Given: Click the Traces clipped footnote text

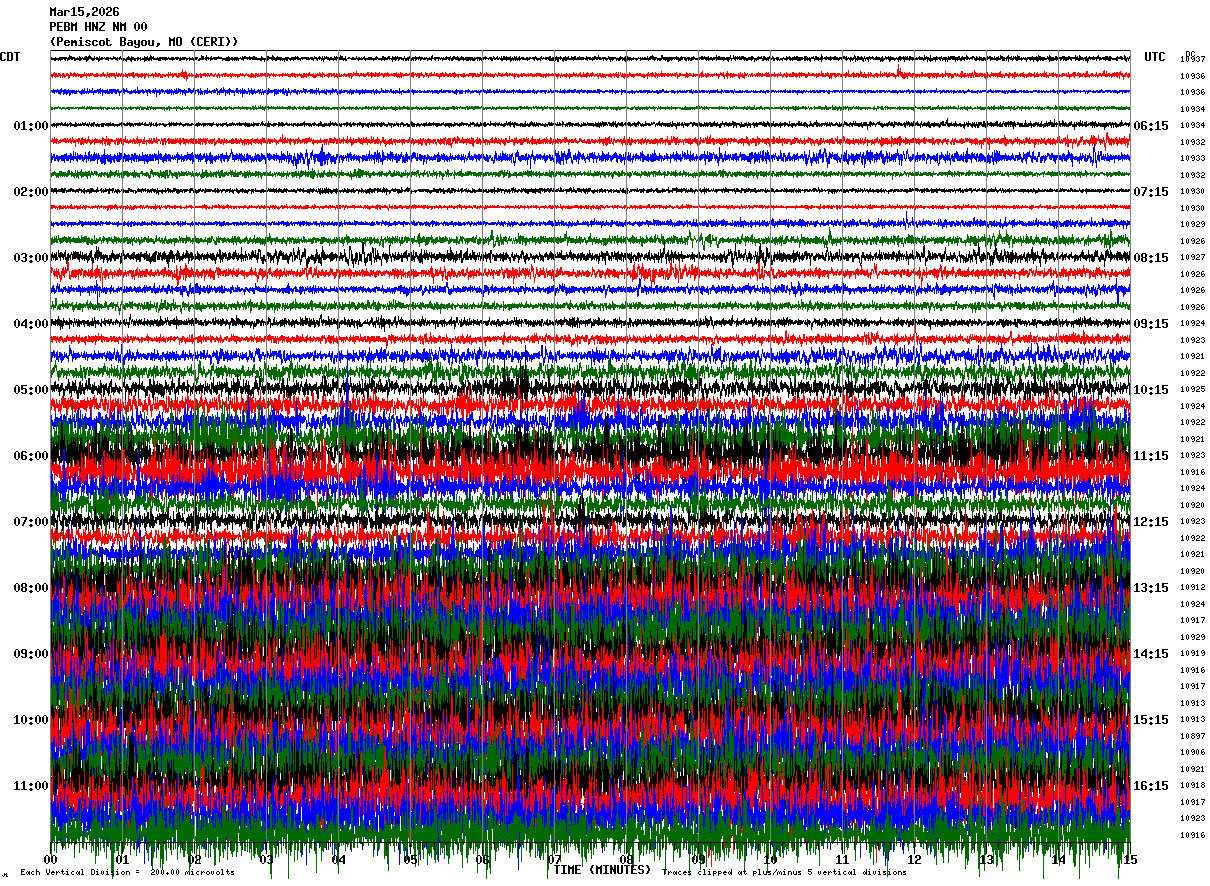Looking at the screenshot, I should [784, 873].
